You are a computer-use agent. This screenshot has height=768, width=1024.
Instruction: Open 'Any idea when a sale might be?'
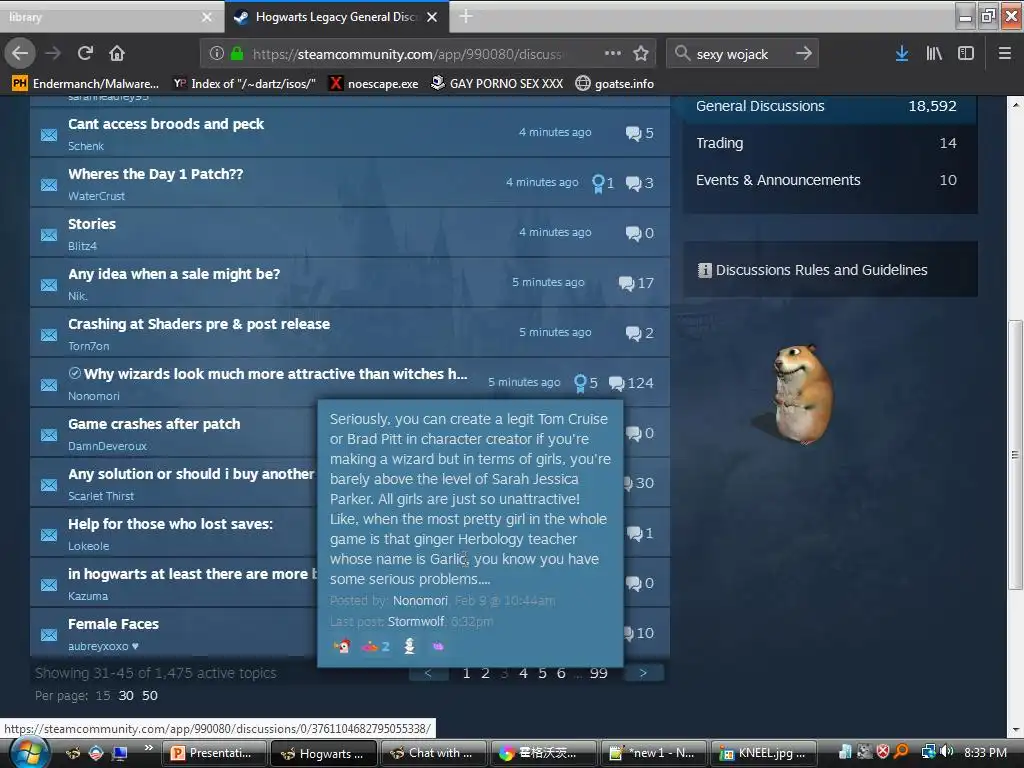(x=174, y=274)
